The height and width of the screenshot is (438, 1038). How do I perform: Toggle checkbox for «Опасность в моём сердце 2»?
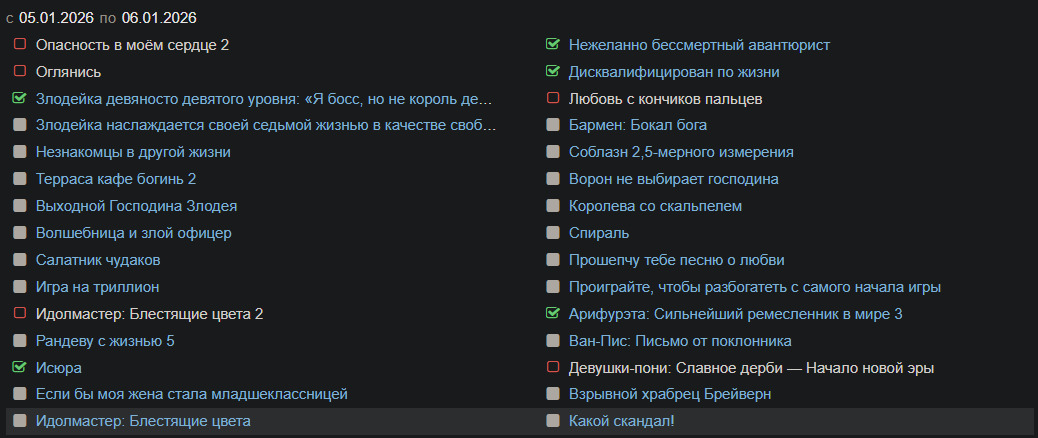click(x=19, y=45)
